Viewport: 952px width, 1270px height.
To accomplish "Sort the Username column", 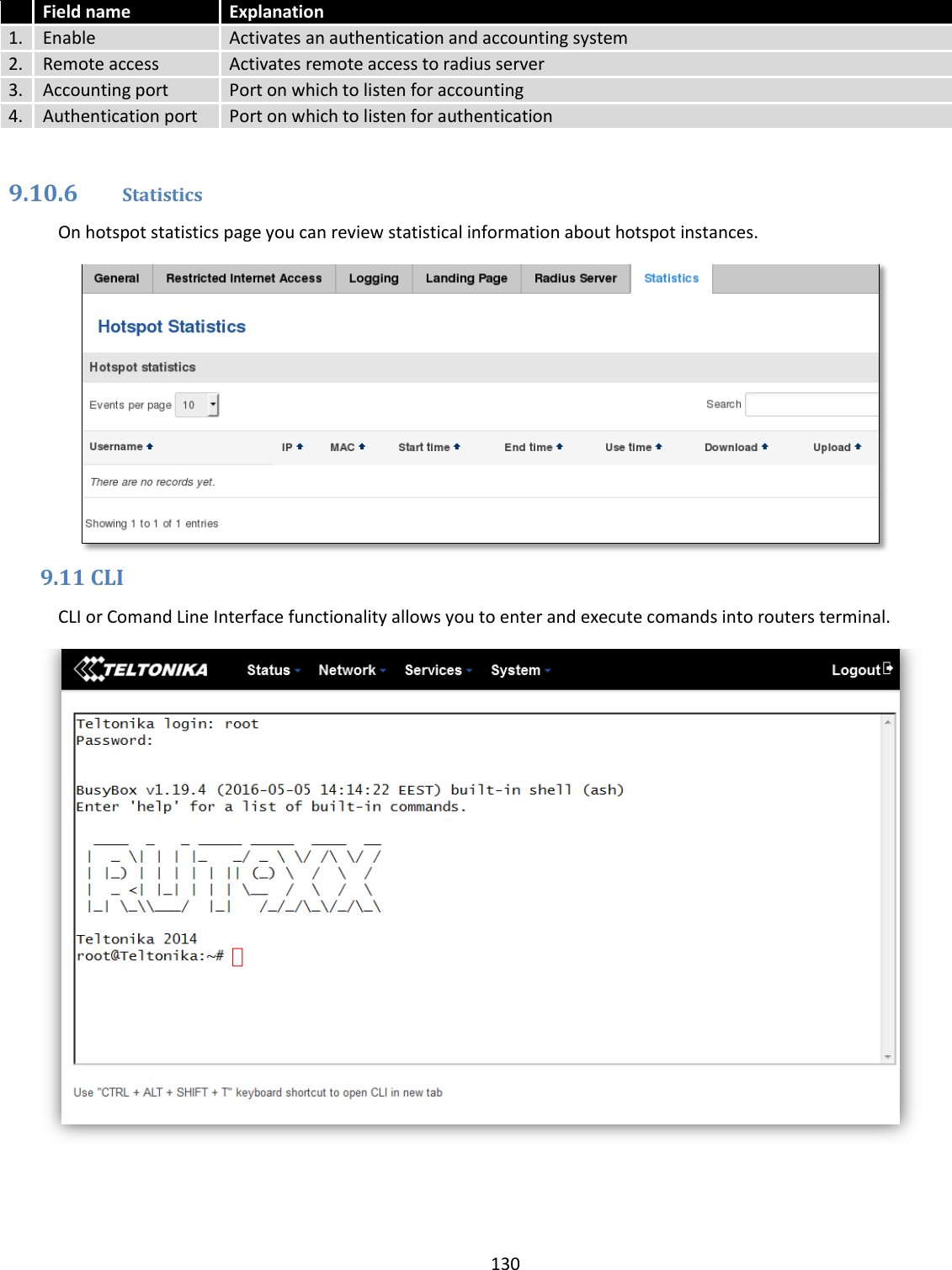I will 119,447.
